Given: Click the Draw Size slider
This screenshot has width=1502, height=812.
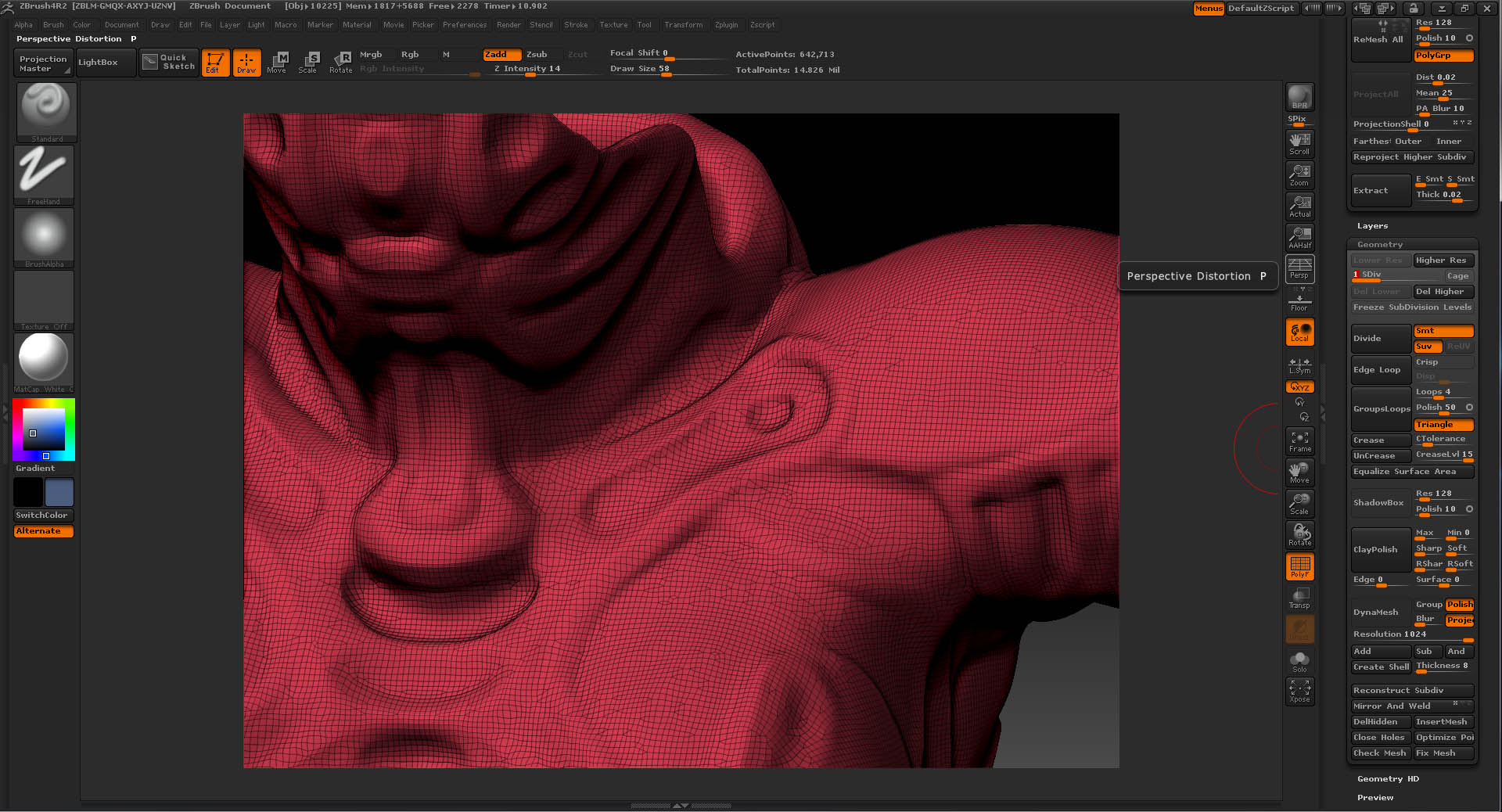Looking at the screenshot, I should pyautogui.click(x=667, y=69).
